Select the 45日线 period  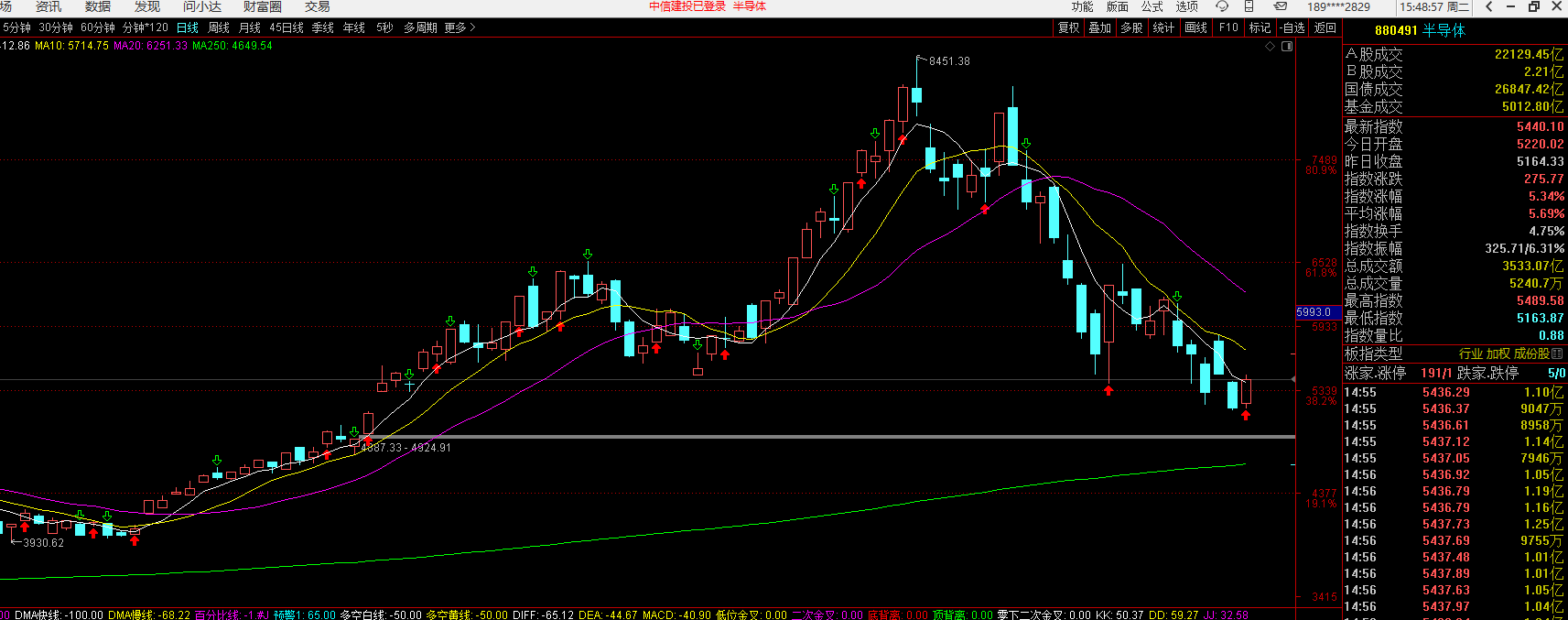[287, 27]
